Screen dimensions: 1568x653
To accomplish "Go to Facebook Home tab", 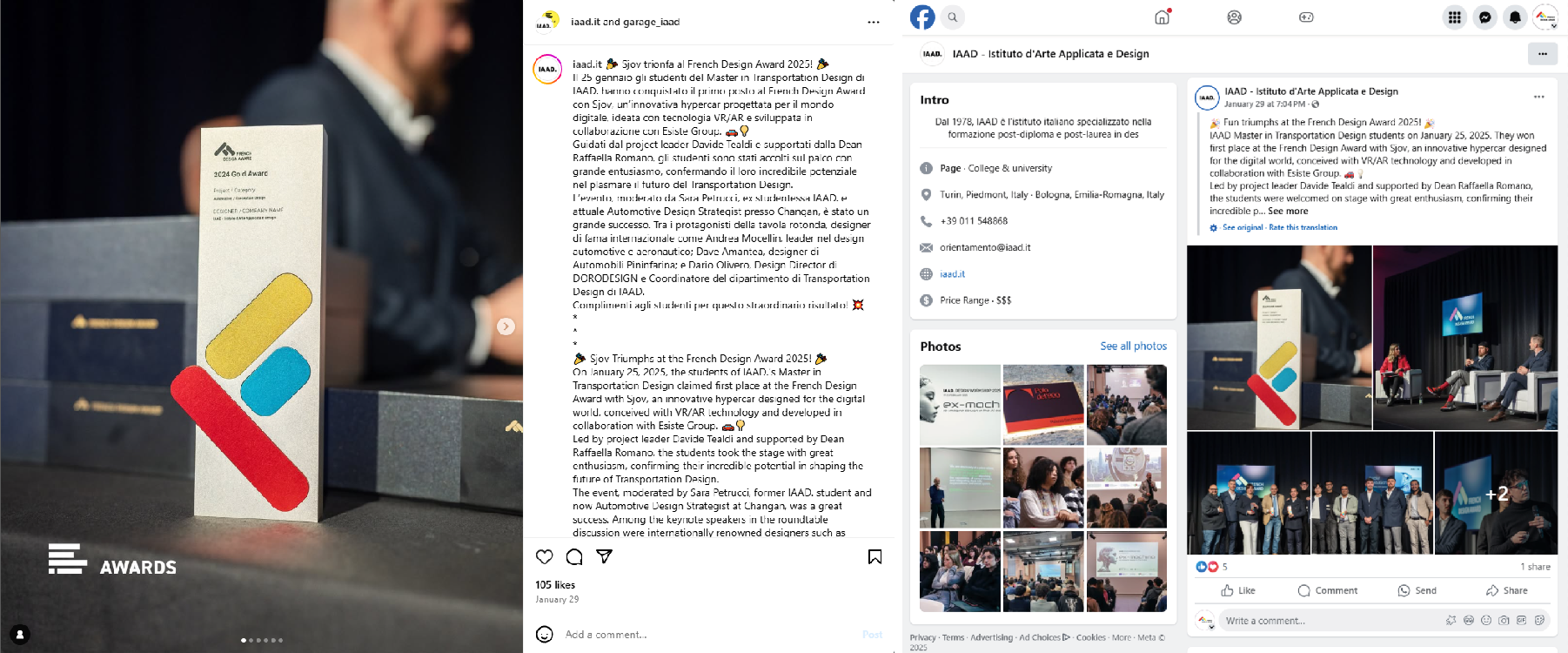I will (x=1163, y=17).
